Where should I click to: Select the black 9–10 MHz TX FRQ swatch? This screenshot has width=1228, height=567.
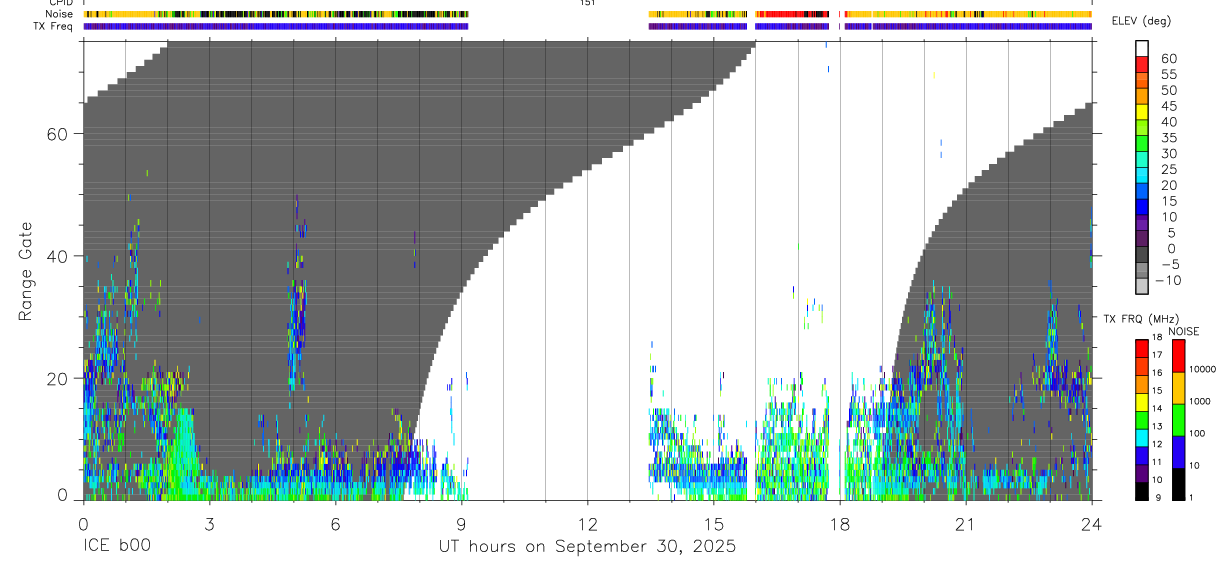1142,491
